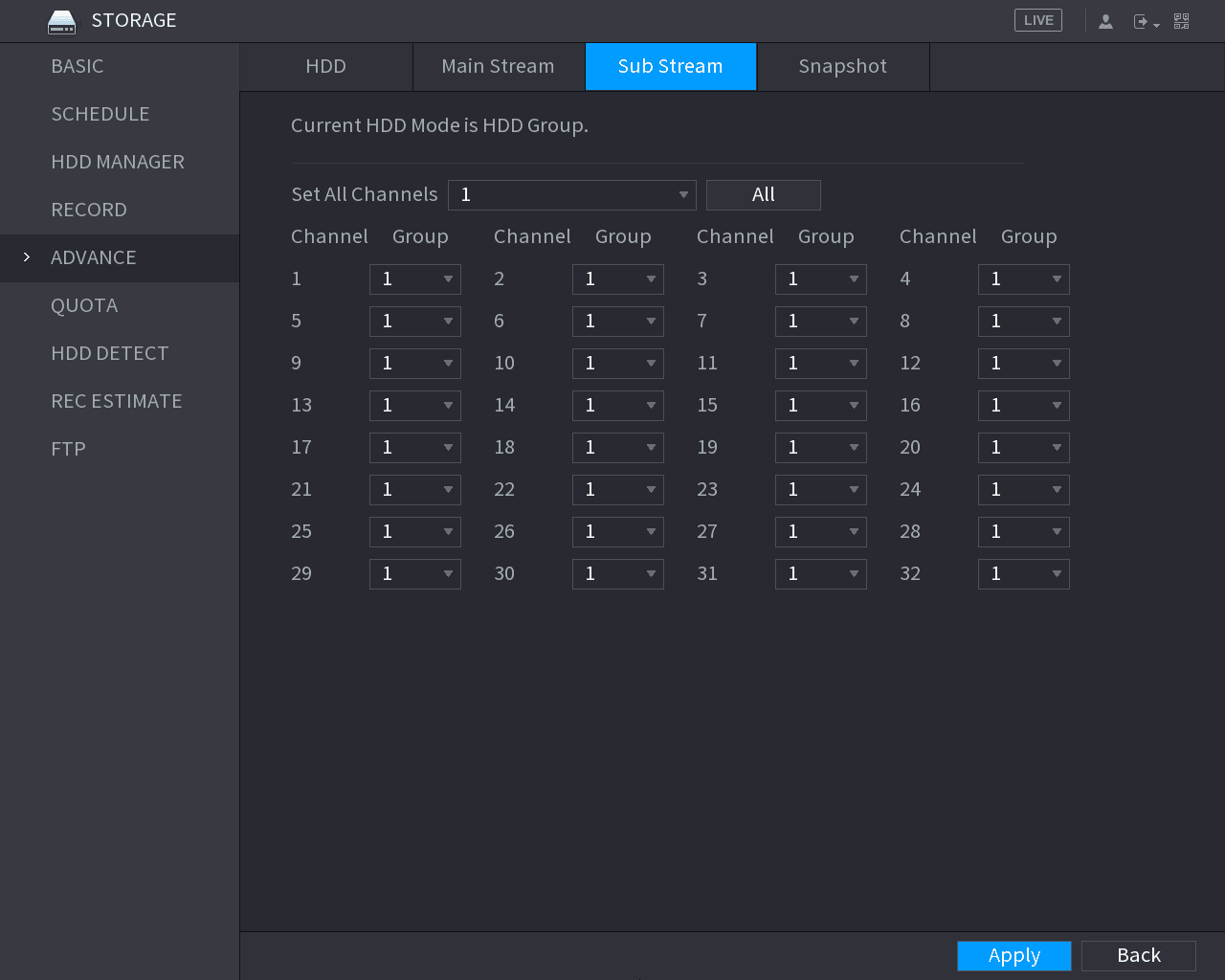
Task: Open group dropdown for channel 22
Action: click(x=618, y=490)
